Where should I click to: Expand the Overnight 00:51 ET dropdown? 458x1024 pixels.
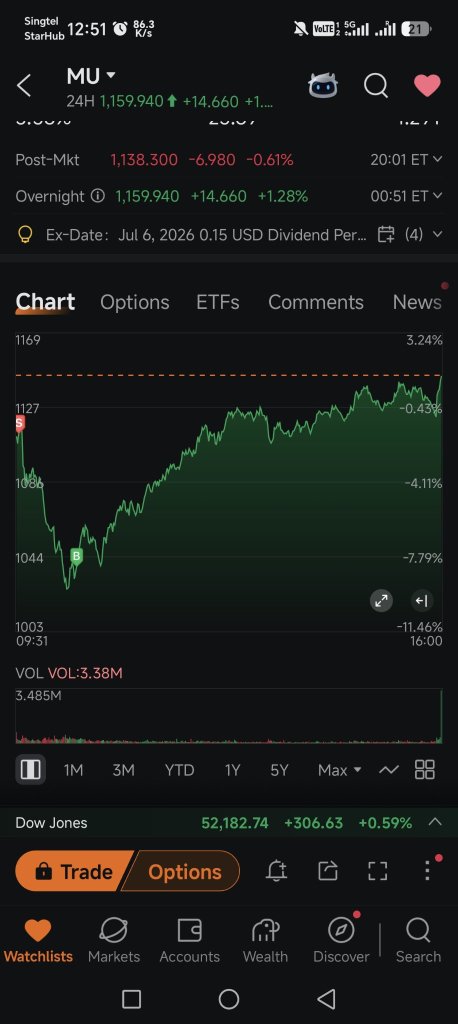click(437, 196)
